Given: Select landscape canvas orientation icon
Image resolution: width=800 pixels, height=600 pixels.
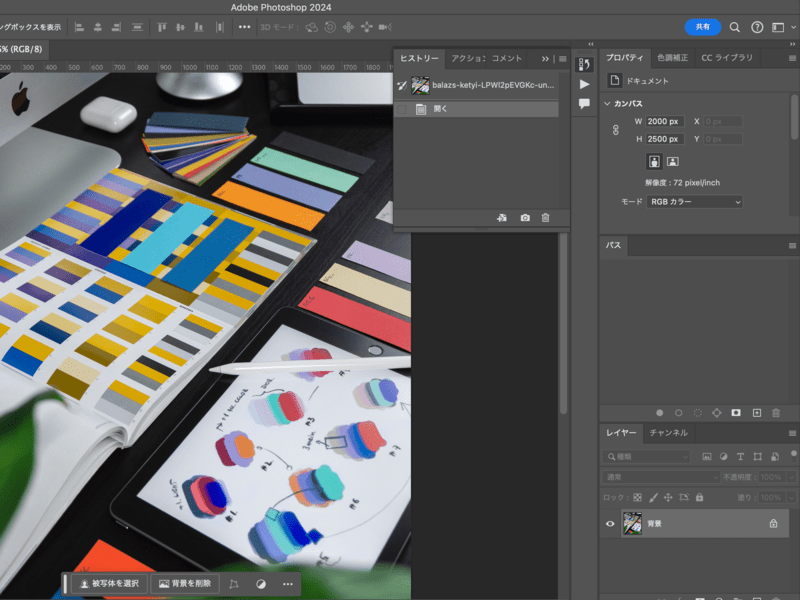Looking at the screenshot, I should click(x=673, y=161).
